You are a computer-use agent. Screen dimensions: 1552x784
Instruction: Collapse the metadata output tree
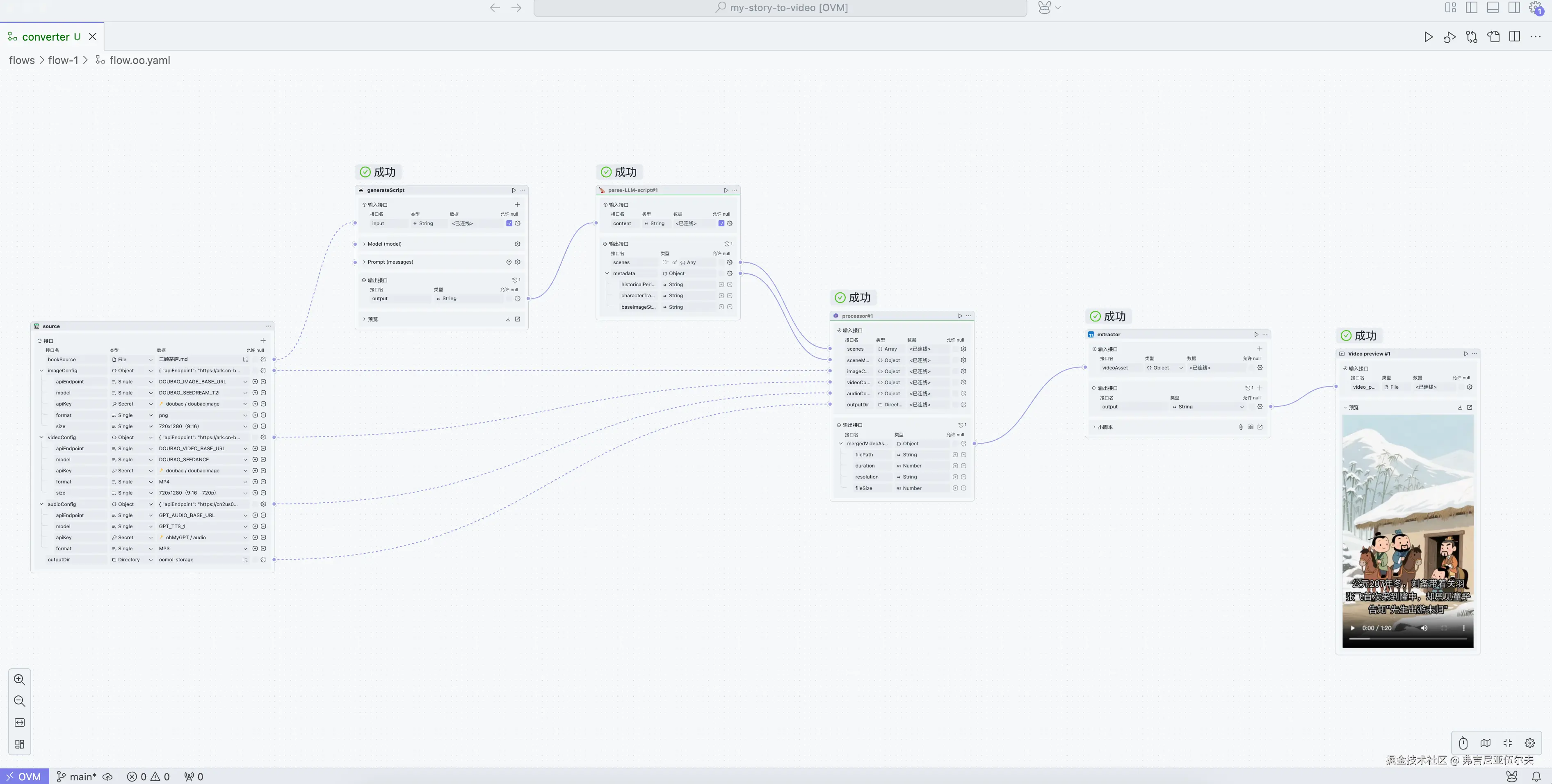pos(607,273)
